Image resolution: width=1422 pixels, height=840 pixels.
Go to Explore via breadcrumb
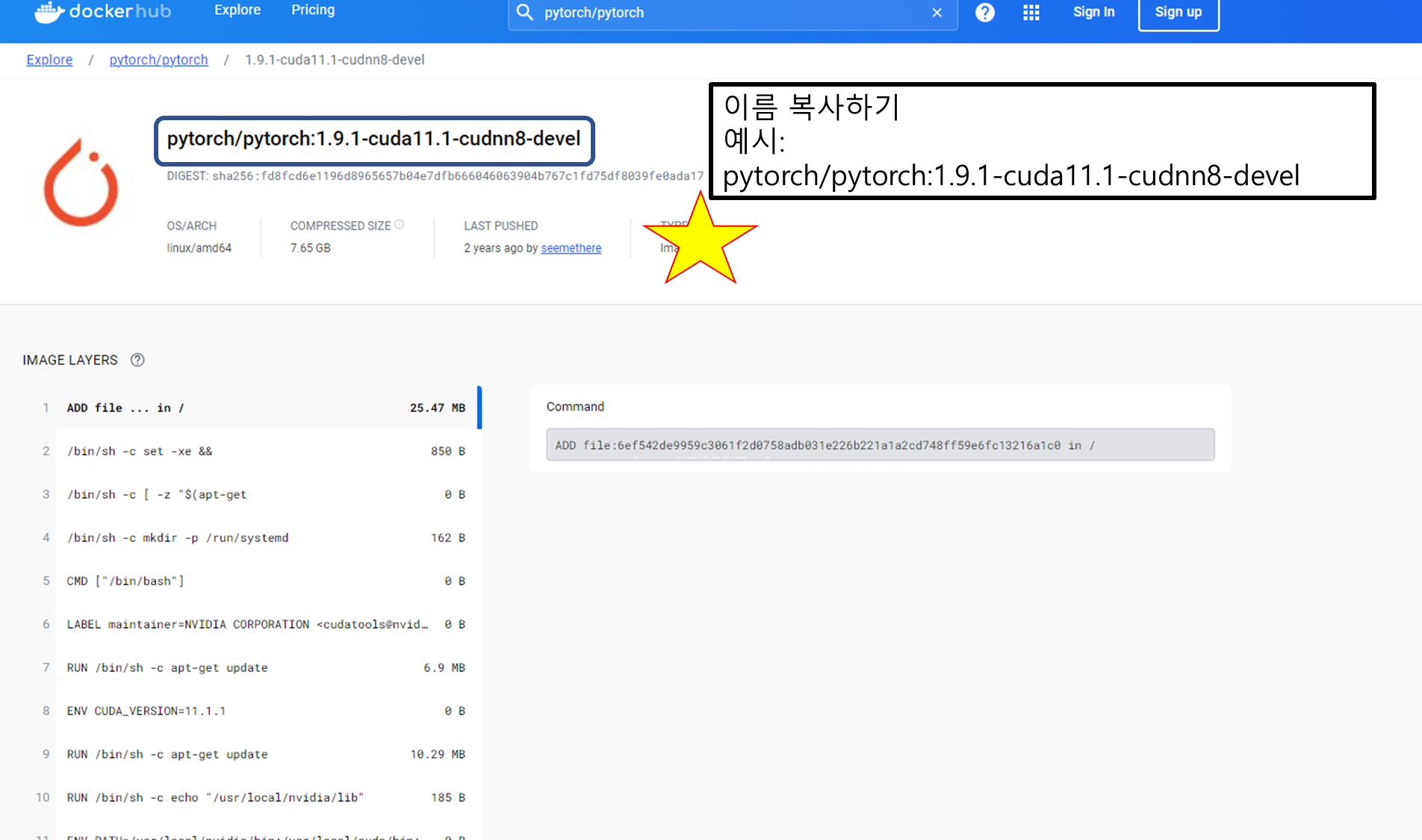pos(49,60)
